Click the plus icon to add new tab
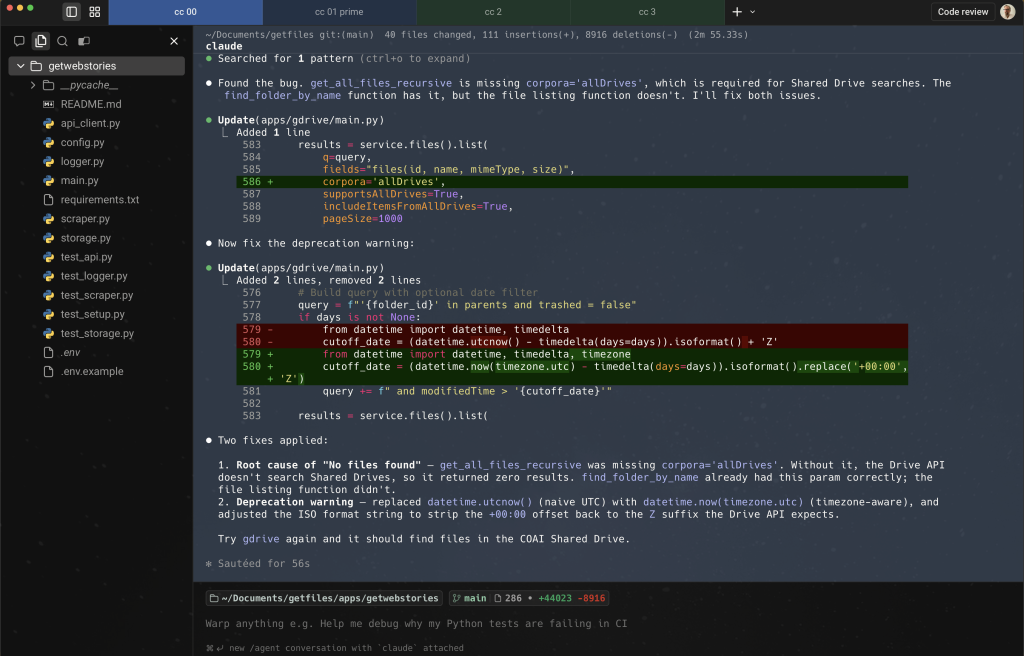The width and height of the screenshot is (1024, 656). point(737,12)
